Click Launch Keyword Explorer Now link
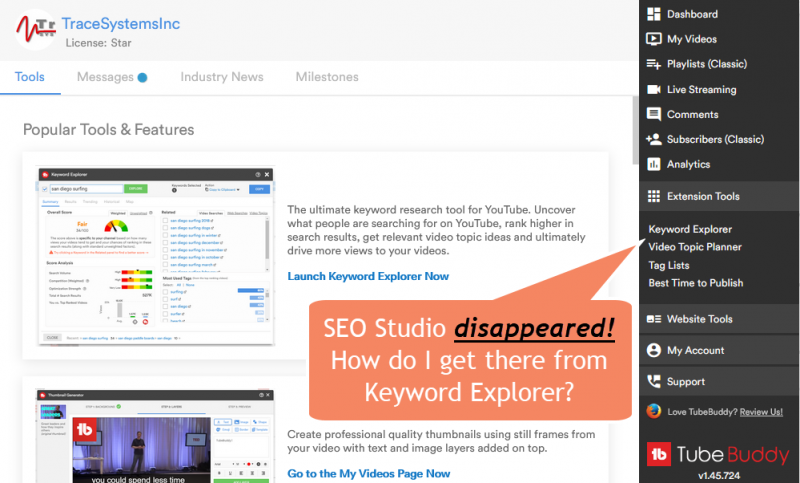Image resolution: width=800 pixels, height=483 pixels. pos(367,276)
